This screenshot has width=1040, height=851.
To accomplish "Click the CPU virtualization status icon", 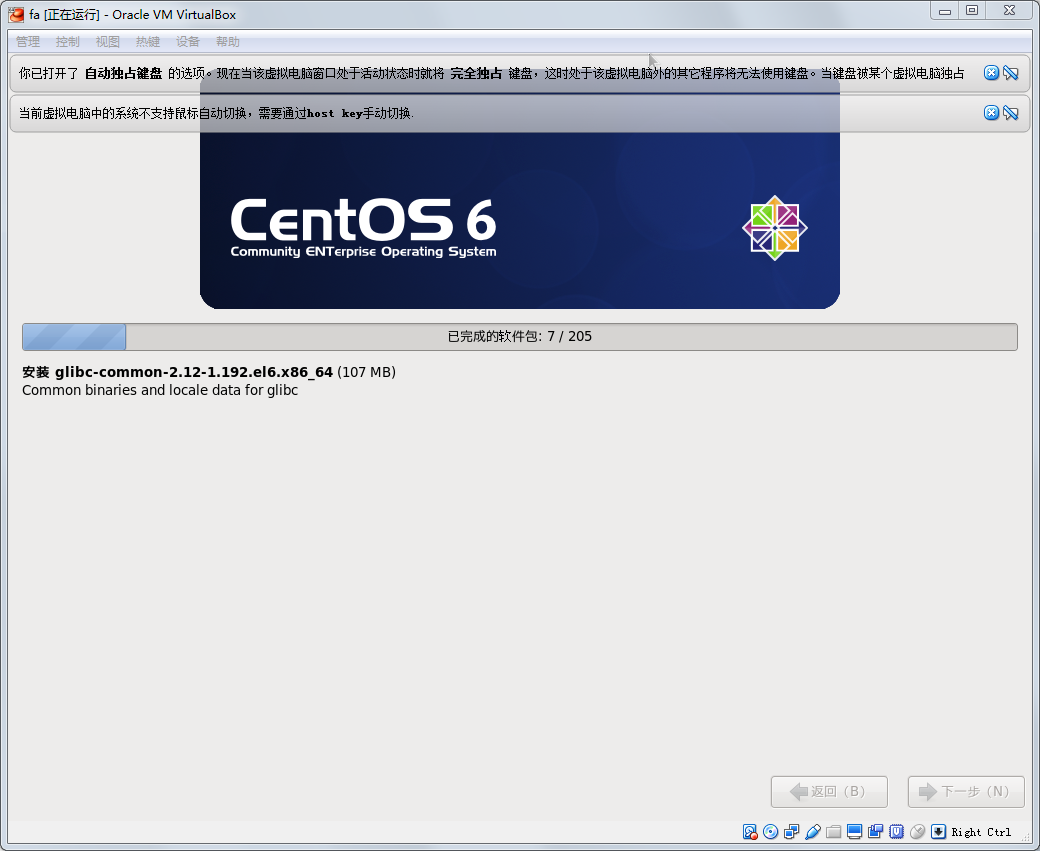I will pyautogui.click(x=897, y=832).
